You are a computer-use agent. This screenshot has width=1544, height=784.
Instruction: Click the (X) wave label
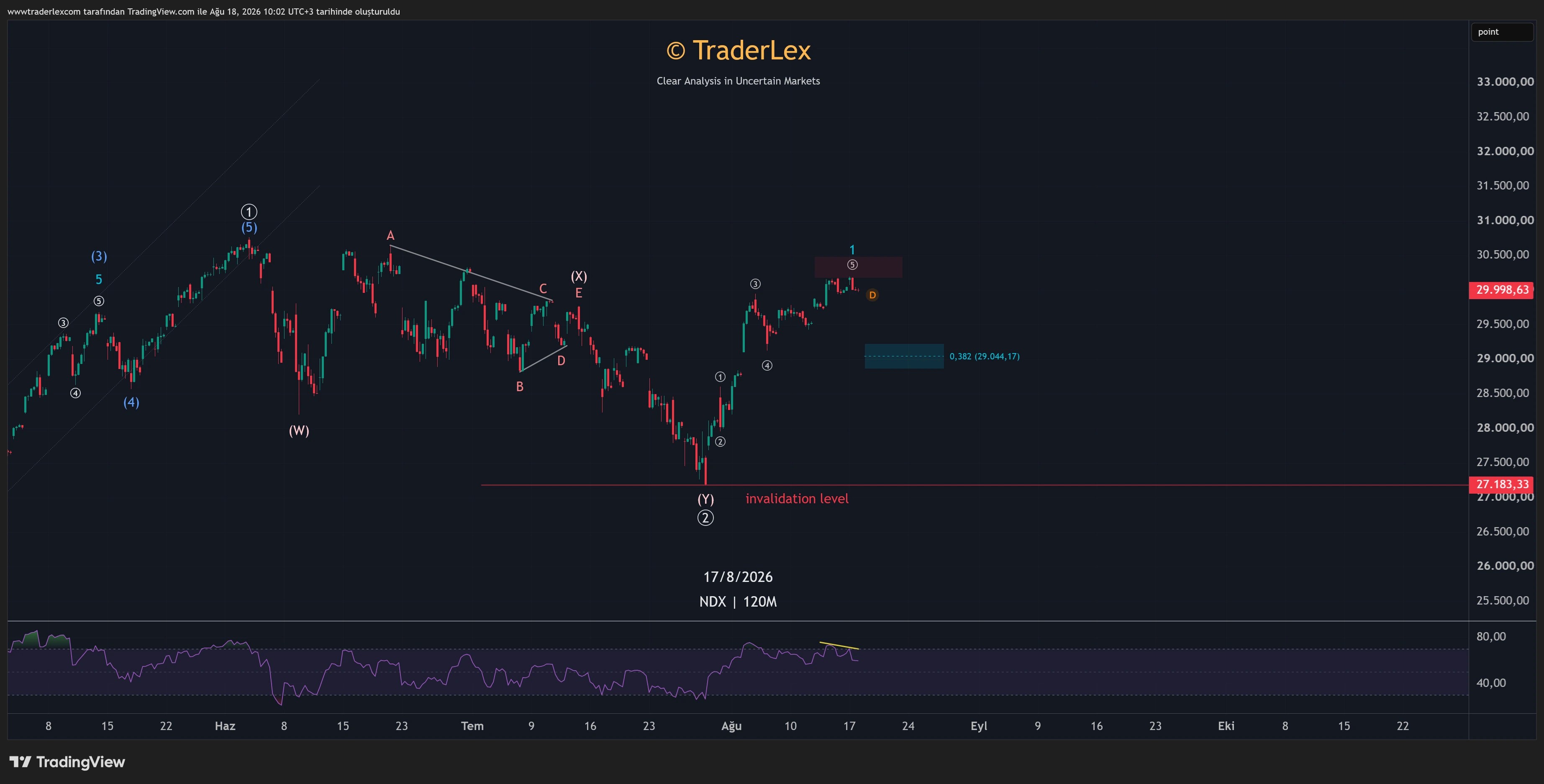click(578, 276)
